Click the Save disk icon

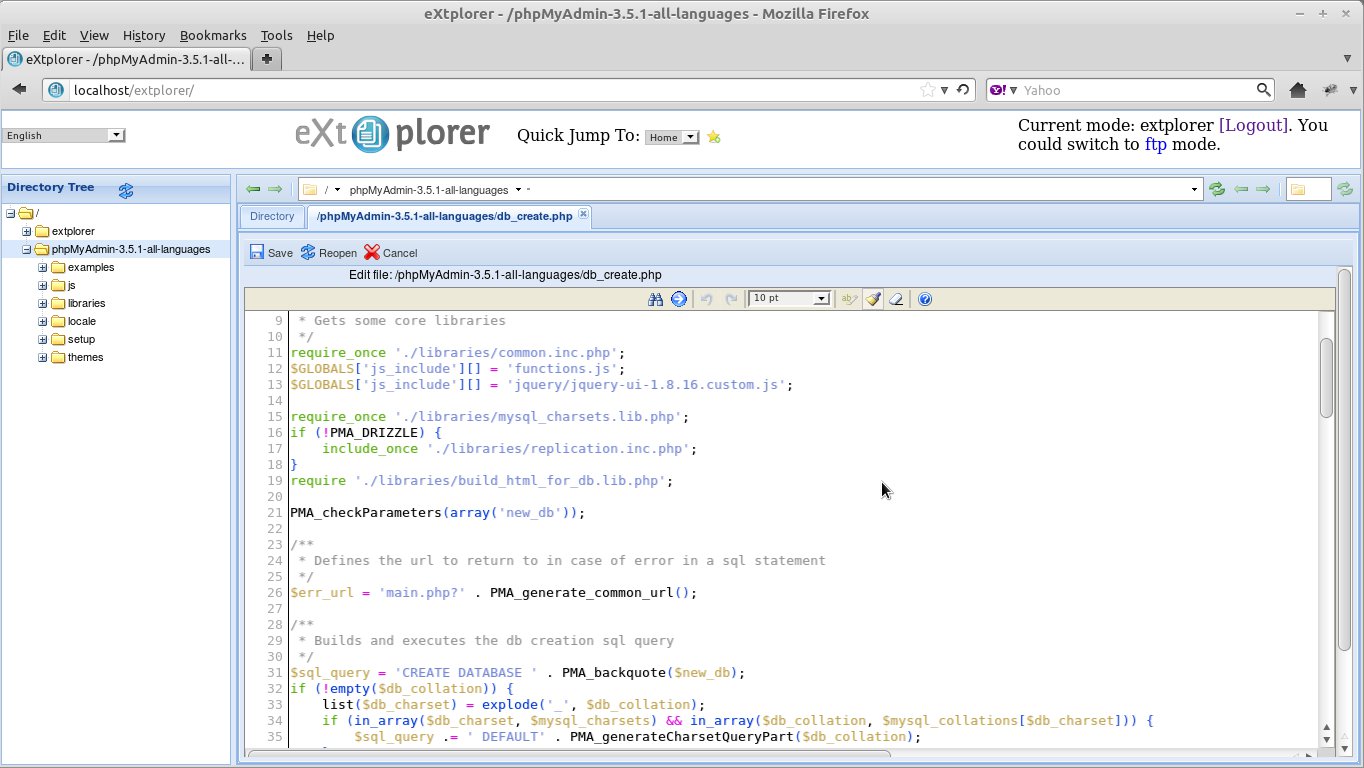point(257,253)
